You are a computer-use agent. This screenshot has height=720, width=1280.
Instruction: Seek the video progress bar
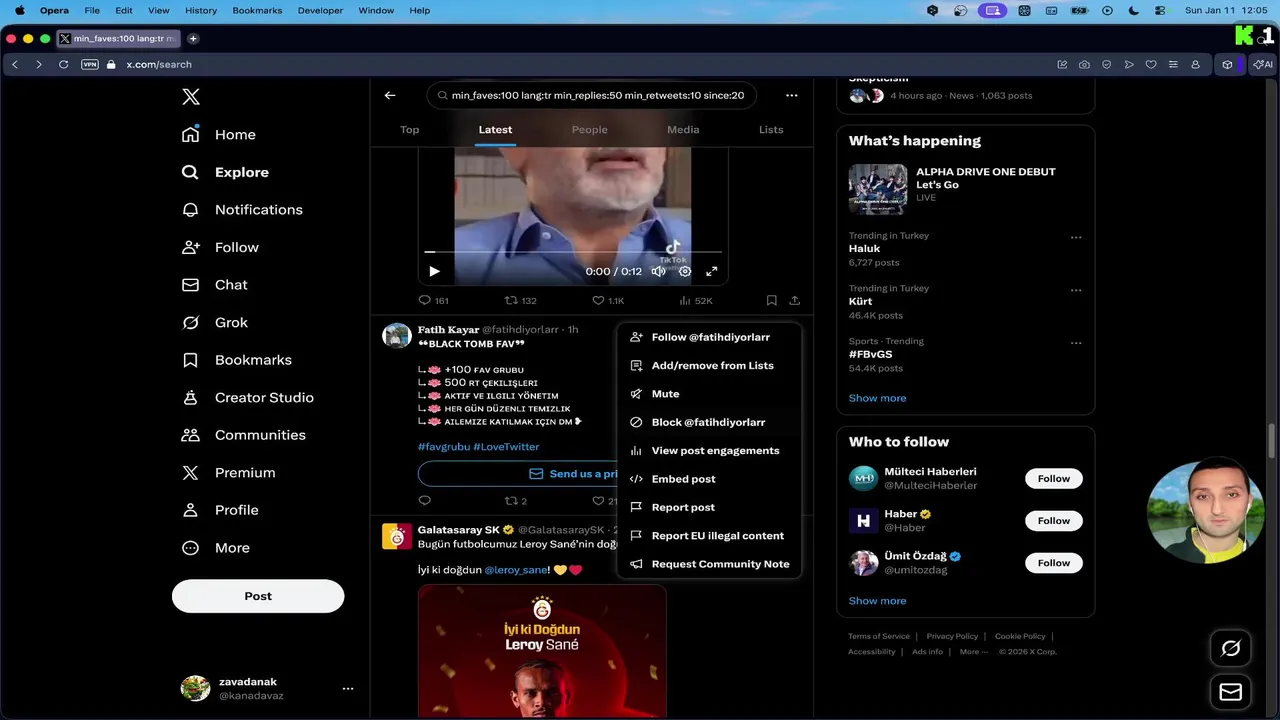[573, 252]
